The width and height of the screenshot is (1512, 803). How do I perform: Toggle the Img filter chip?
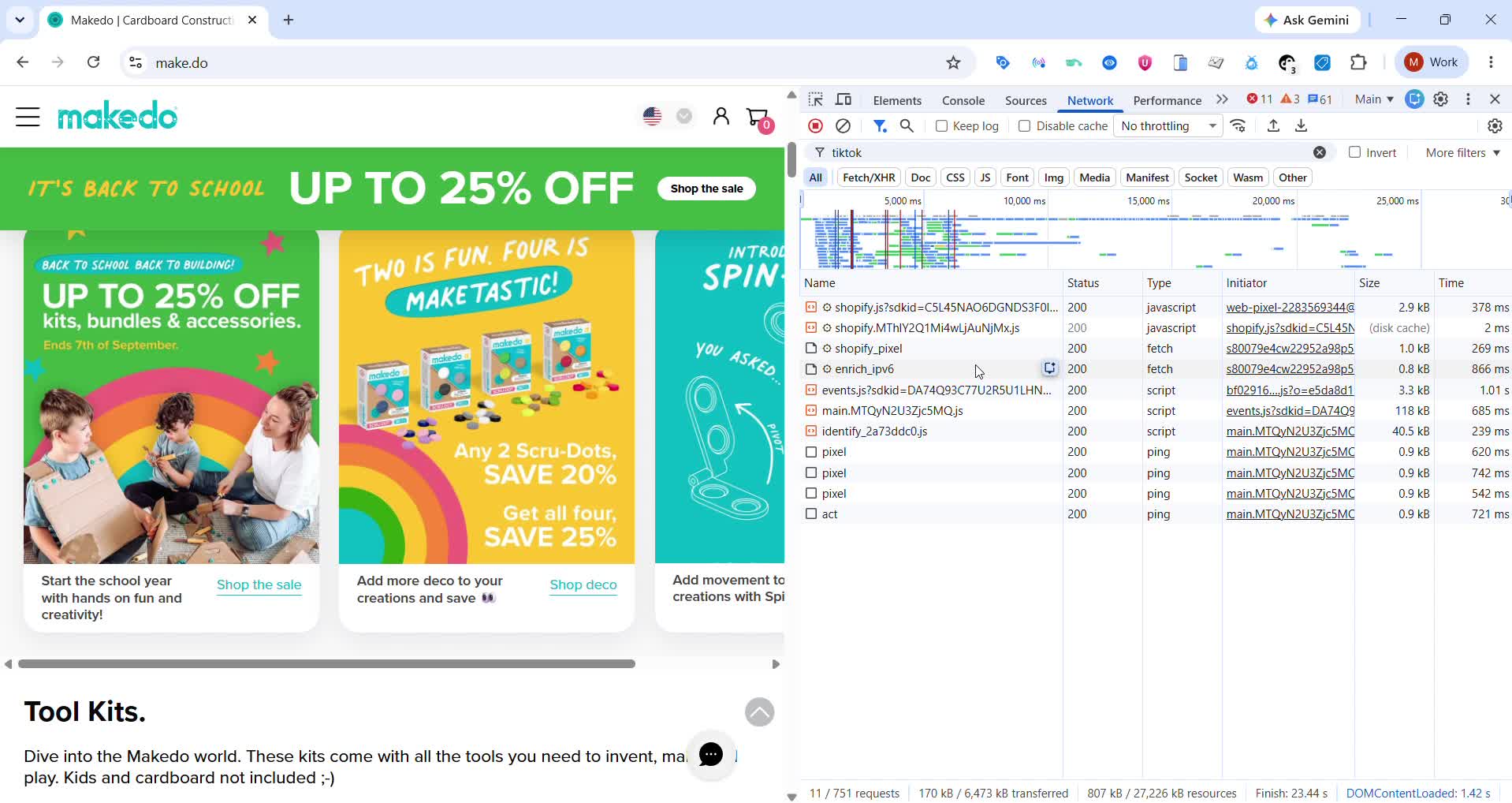click(1054, 177)
